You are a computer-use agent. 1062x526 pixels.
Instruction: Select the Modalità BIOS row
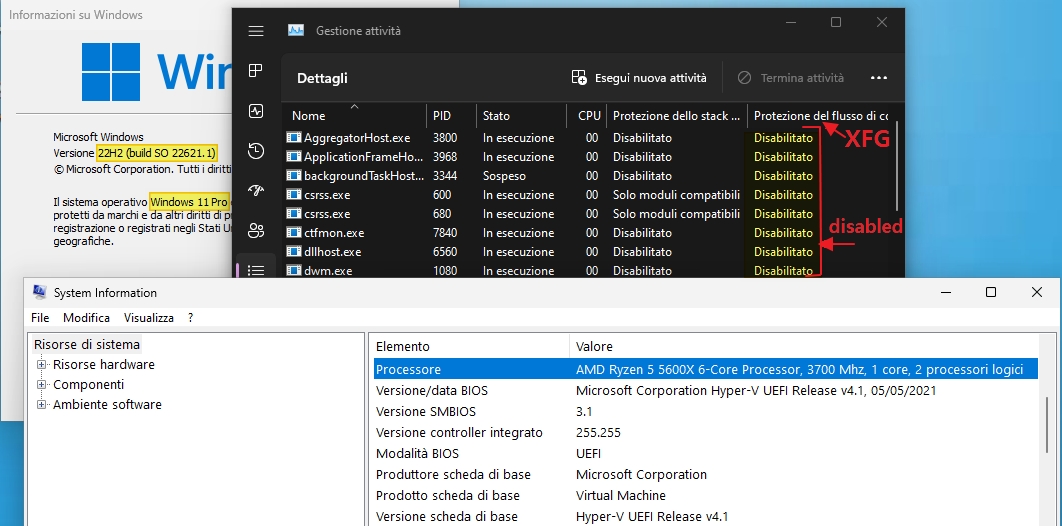[705, 454]
